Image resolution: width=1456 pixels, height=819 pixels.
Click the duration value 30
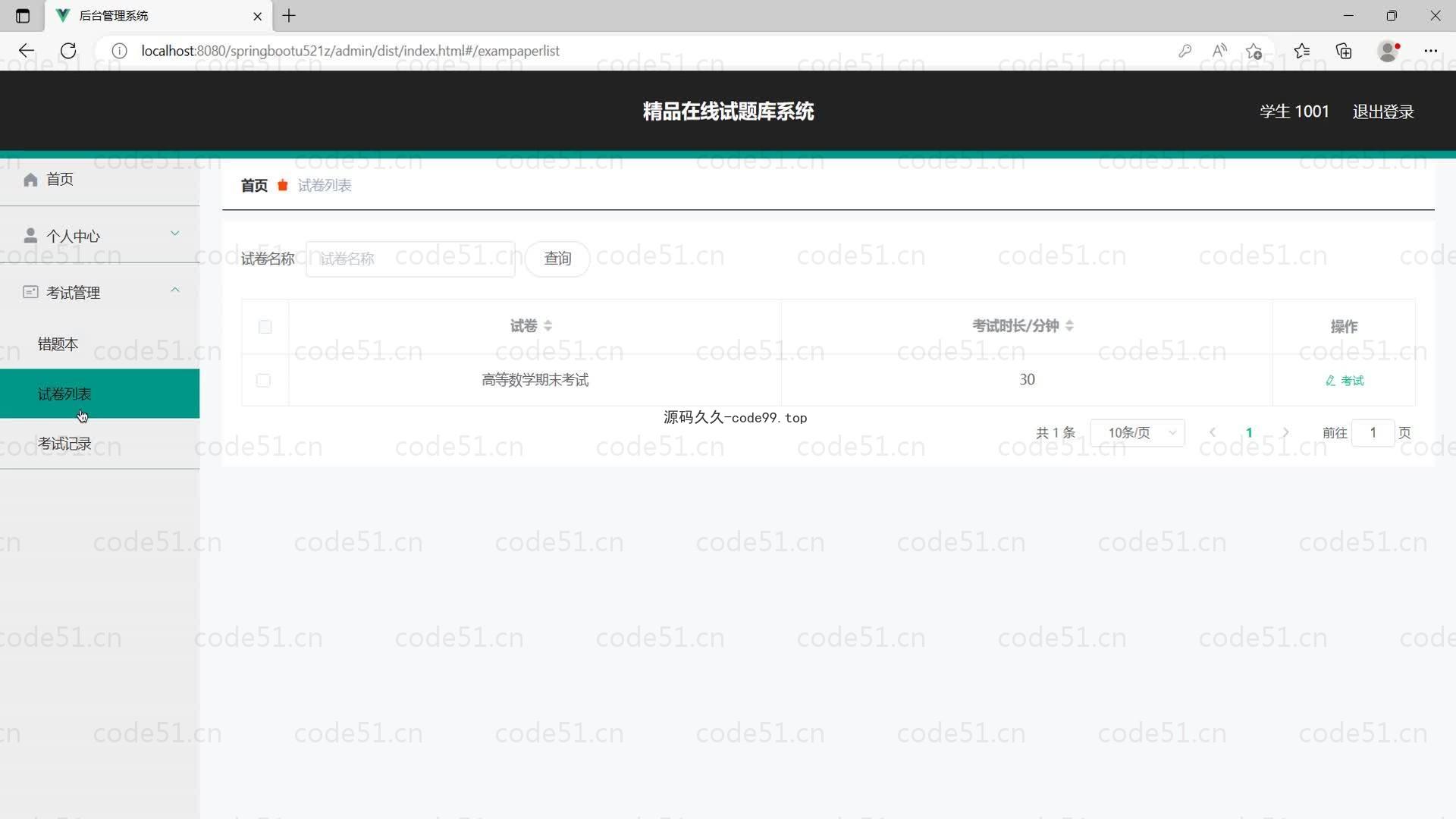(x=1027, y=380)
